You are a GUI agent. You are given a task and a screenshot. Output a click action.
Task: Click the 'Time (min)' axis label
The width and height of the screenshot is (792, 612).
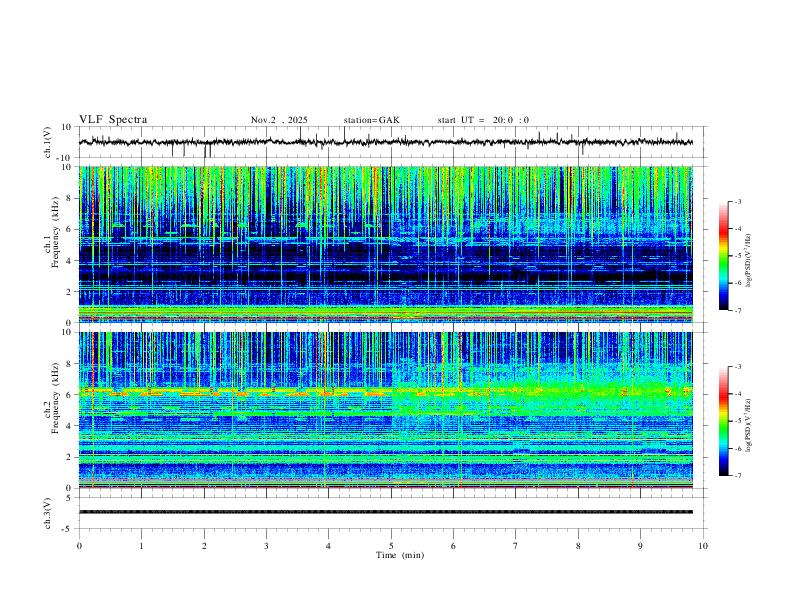click(400, 555)
